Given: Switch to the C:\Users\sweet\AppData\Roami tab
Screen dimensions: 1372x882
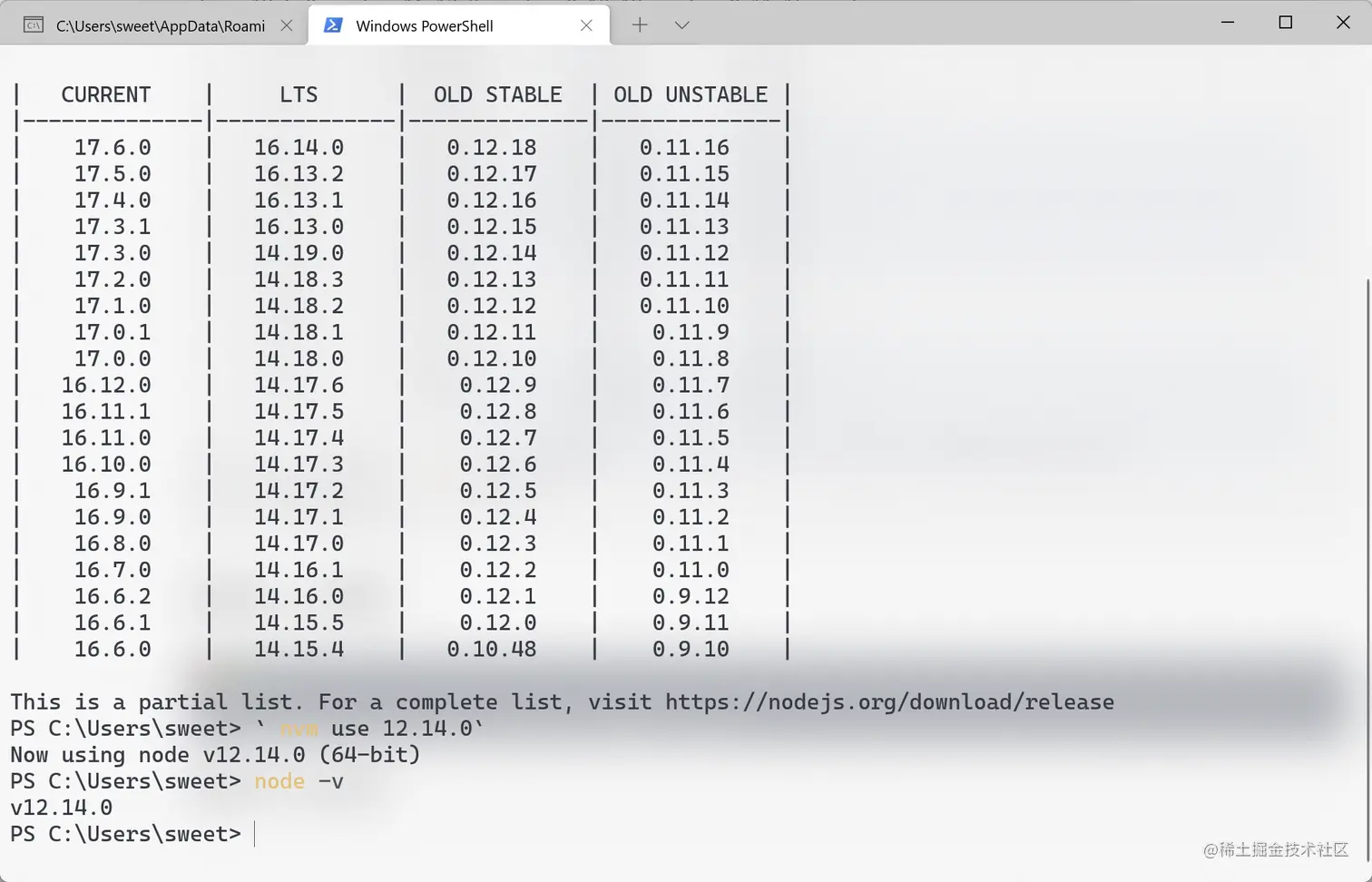Looking at the screenshot, I should (154, 25).
